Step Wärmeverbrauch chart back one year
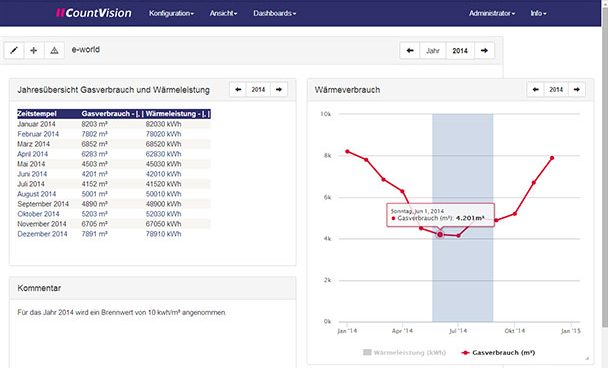 point(535,90)
